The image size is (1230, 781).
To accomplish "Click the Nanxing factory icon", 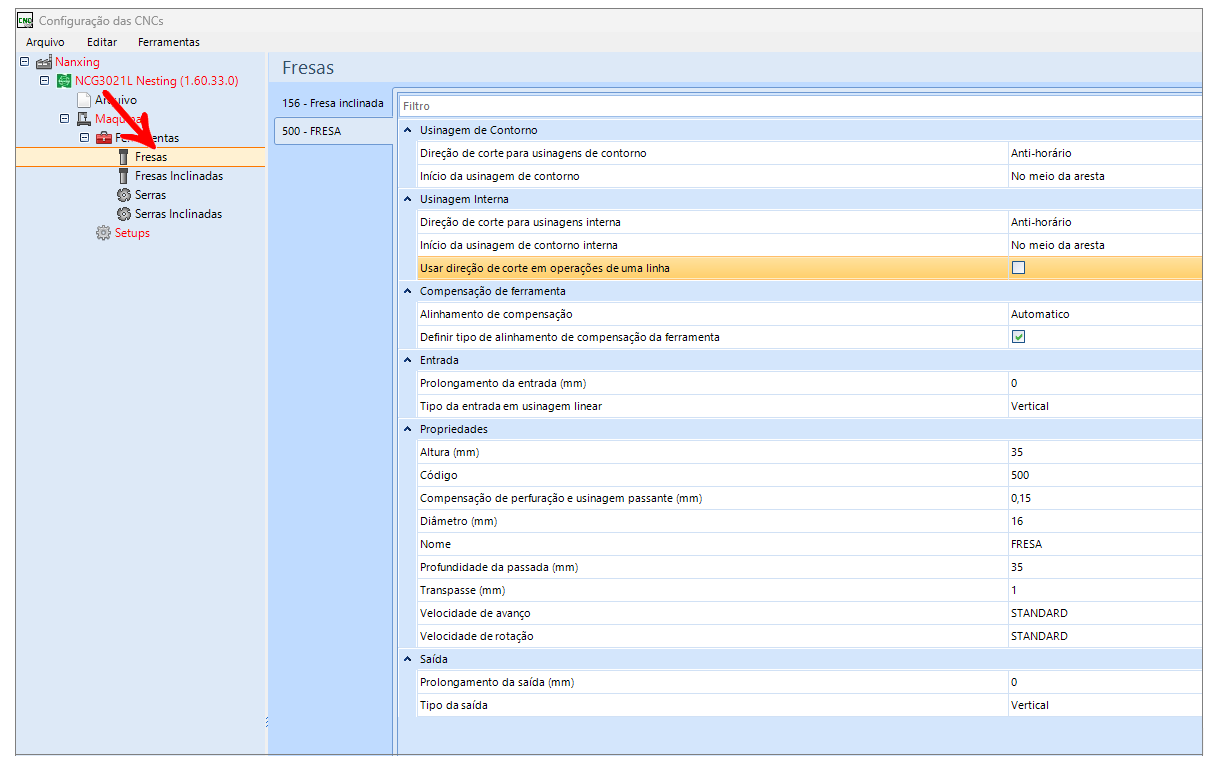I will [44, 62].
